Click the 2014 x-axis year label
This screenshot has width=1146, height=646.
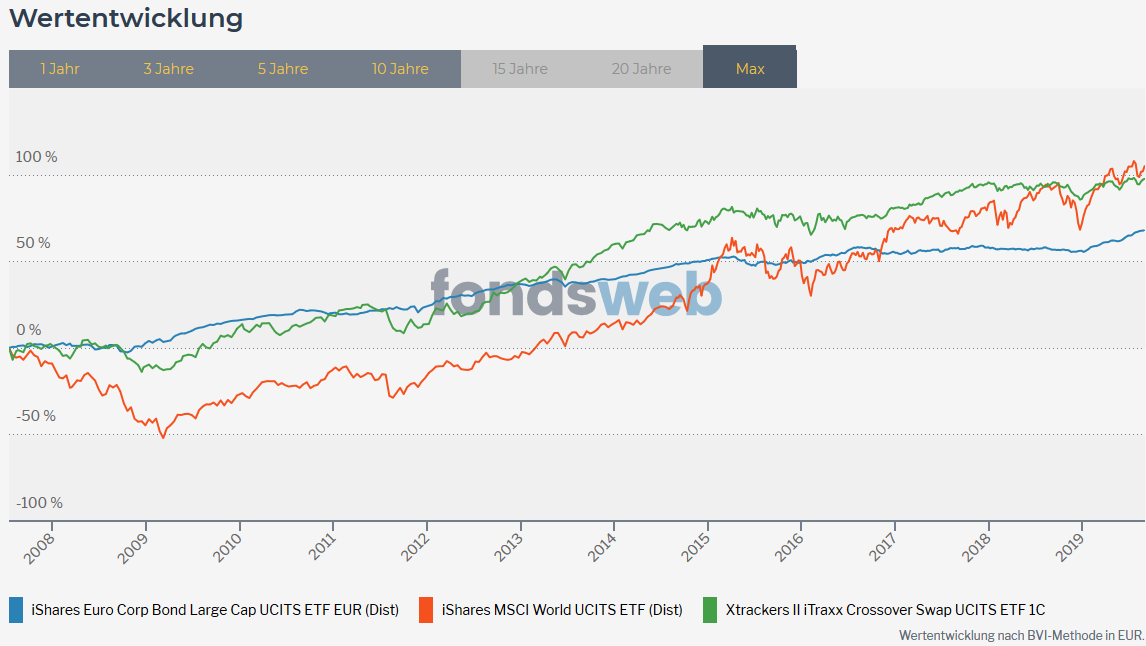click(x=602, y=548)
